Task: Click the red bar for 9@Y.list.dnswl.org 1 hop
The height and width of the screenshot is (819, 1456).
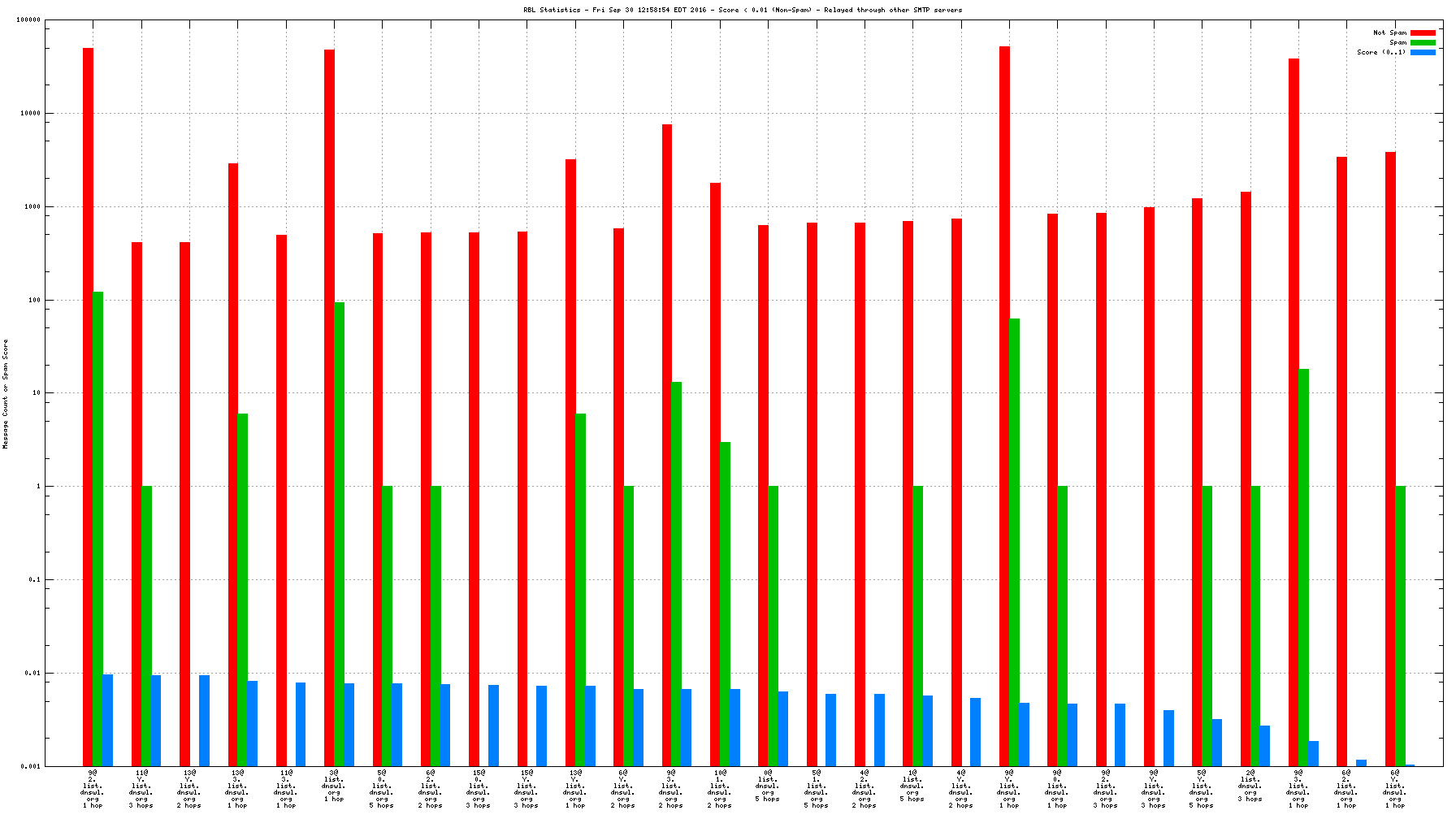Action: pyautogui.click(x=1004, y=406)
